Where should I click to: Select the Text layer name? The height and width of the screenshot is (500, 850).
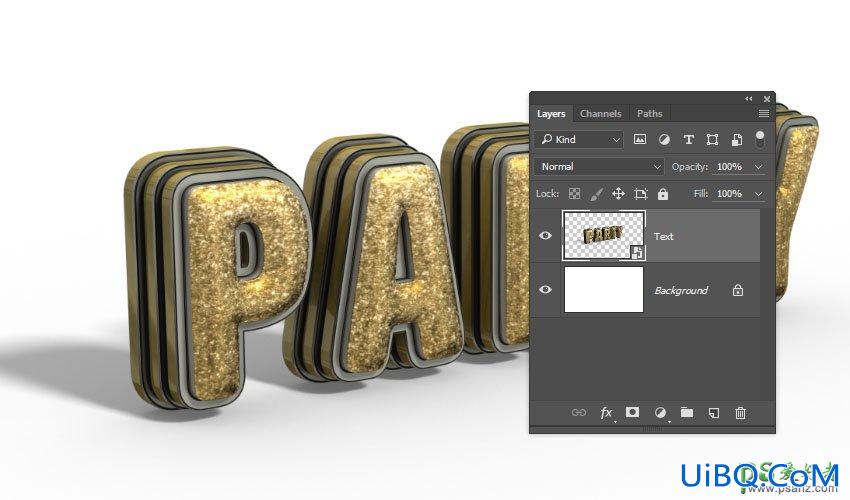(x=664, y=236)
